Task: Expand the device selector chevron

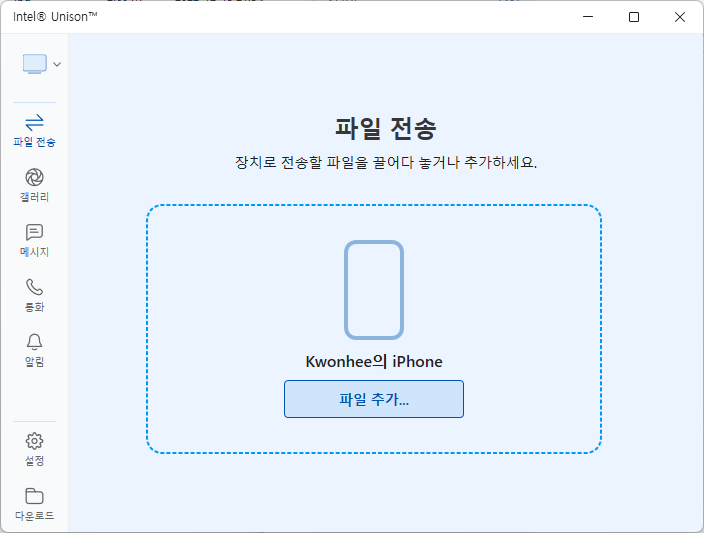Action: (x=57, y=65)
